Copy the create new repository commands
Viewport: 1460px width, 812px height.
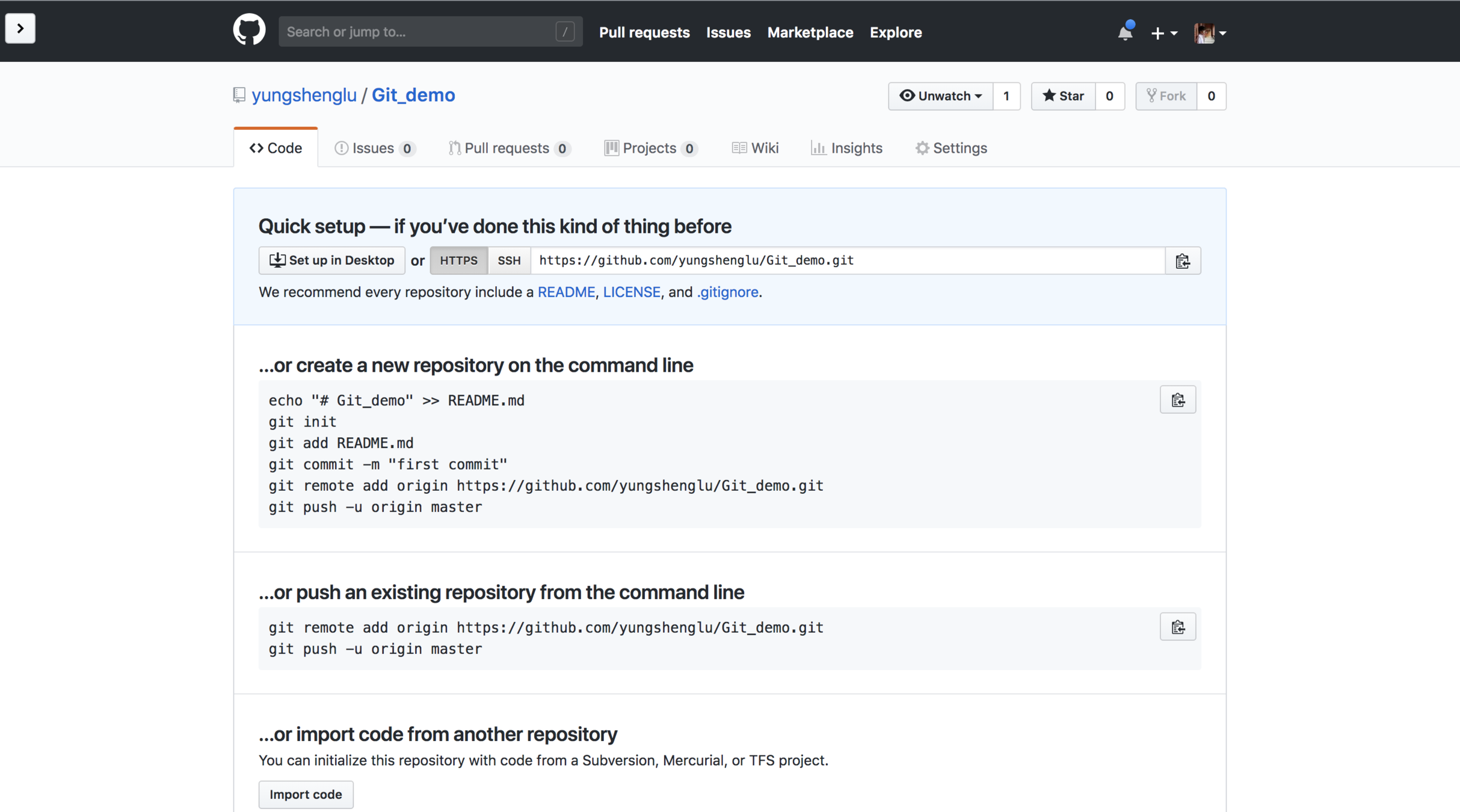click(1177, 400)
